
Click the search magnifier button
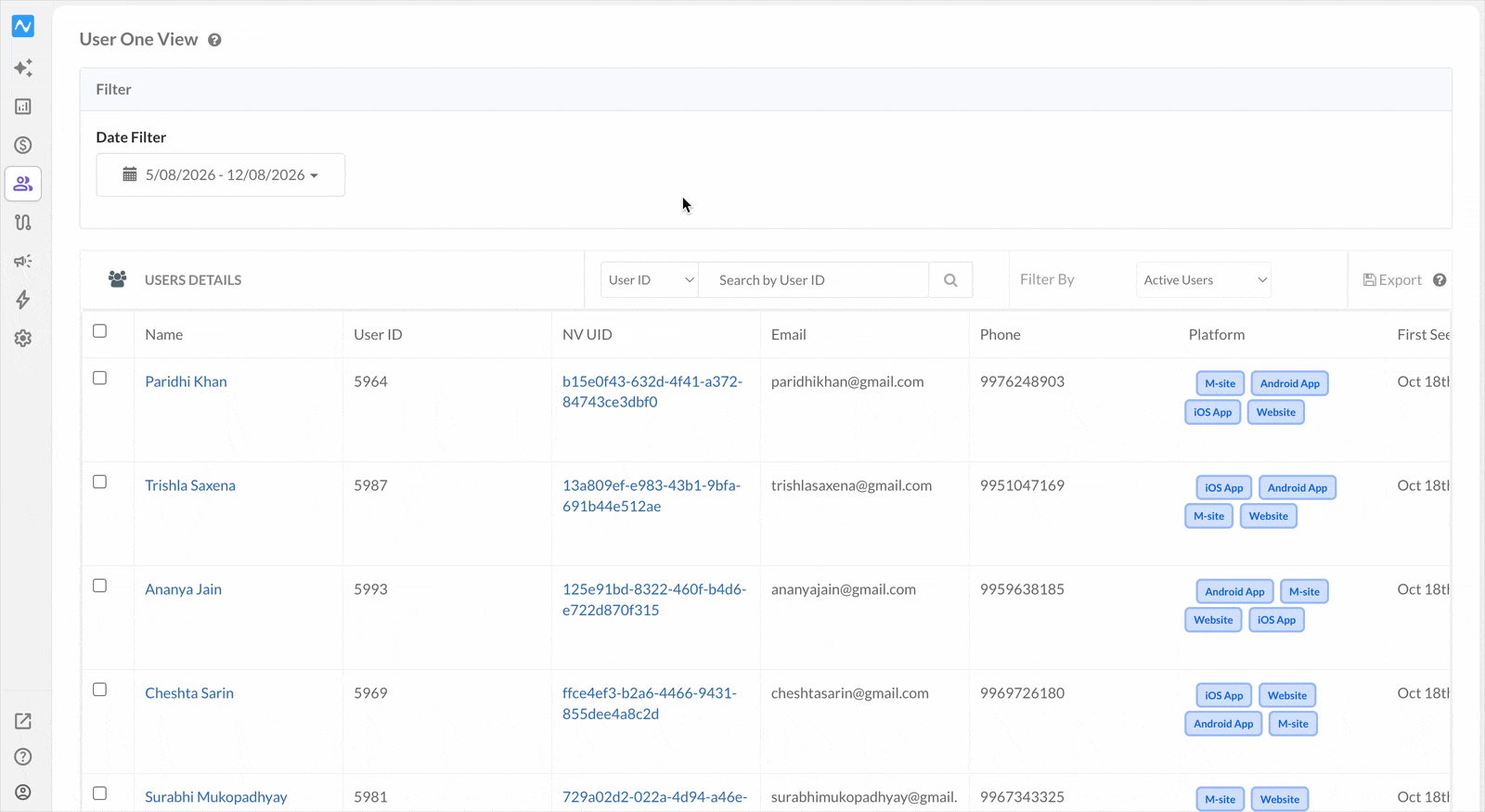coord(950,280)
